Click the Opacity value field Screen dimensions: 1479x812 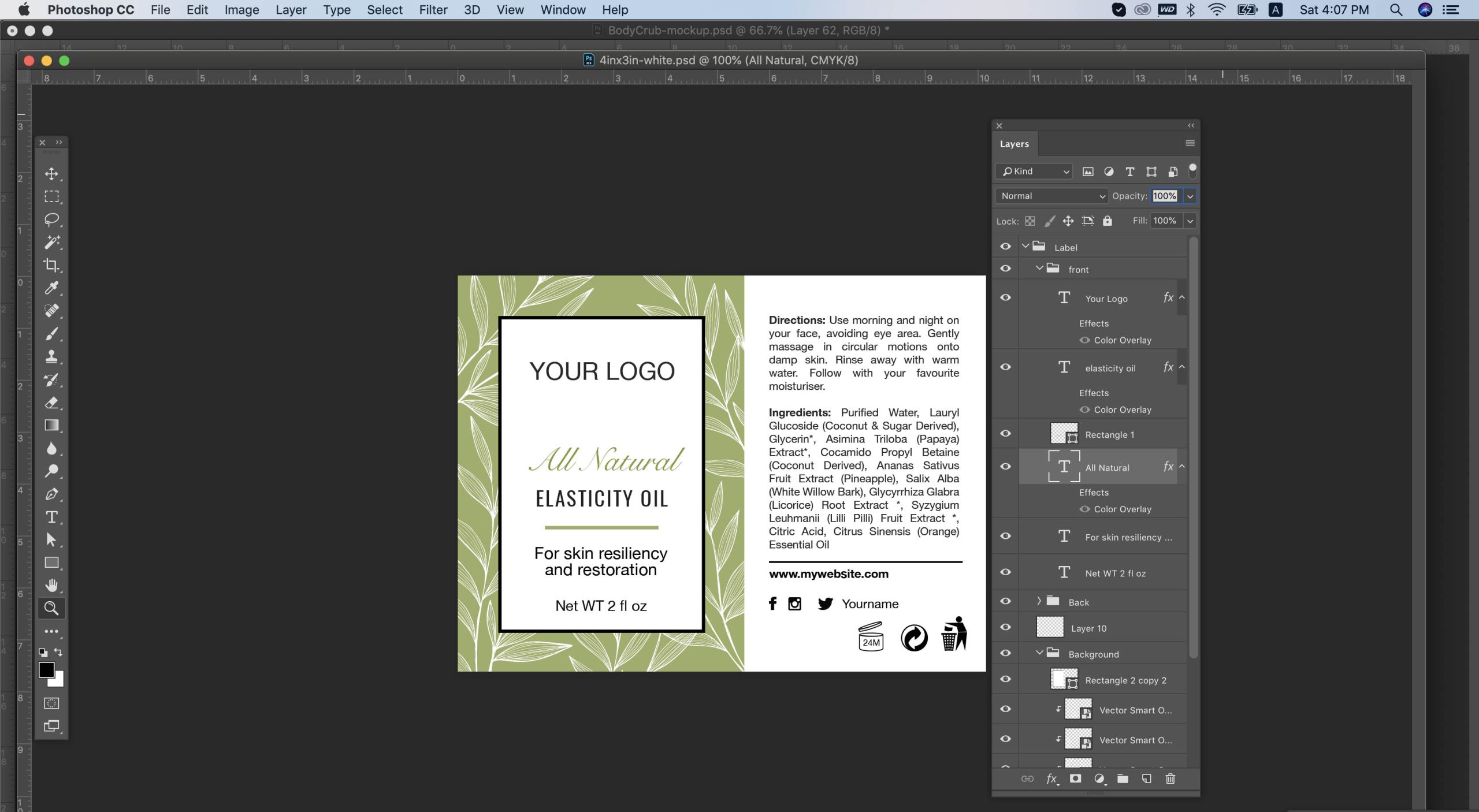point(1164,196)
